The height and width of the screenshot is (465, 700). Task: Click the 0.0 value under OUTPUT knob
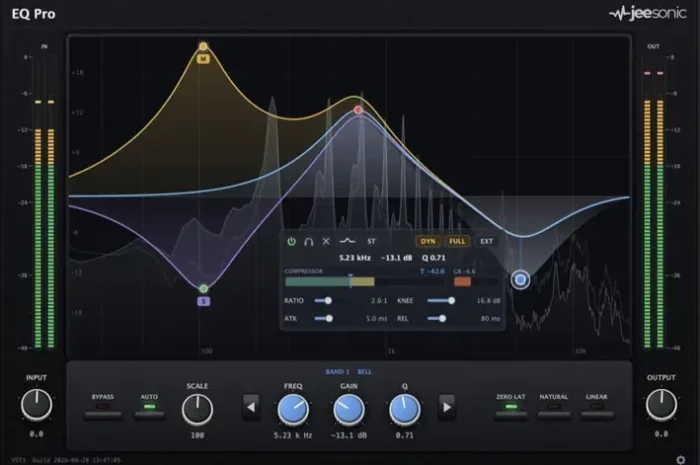pos(661,434)
